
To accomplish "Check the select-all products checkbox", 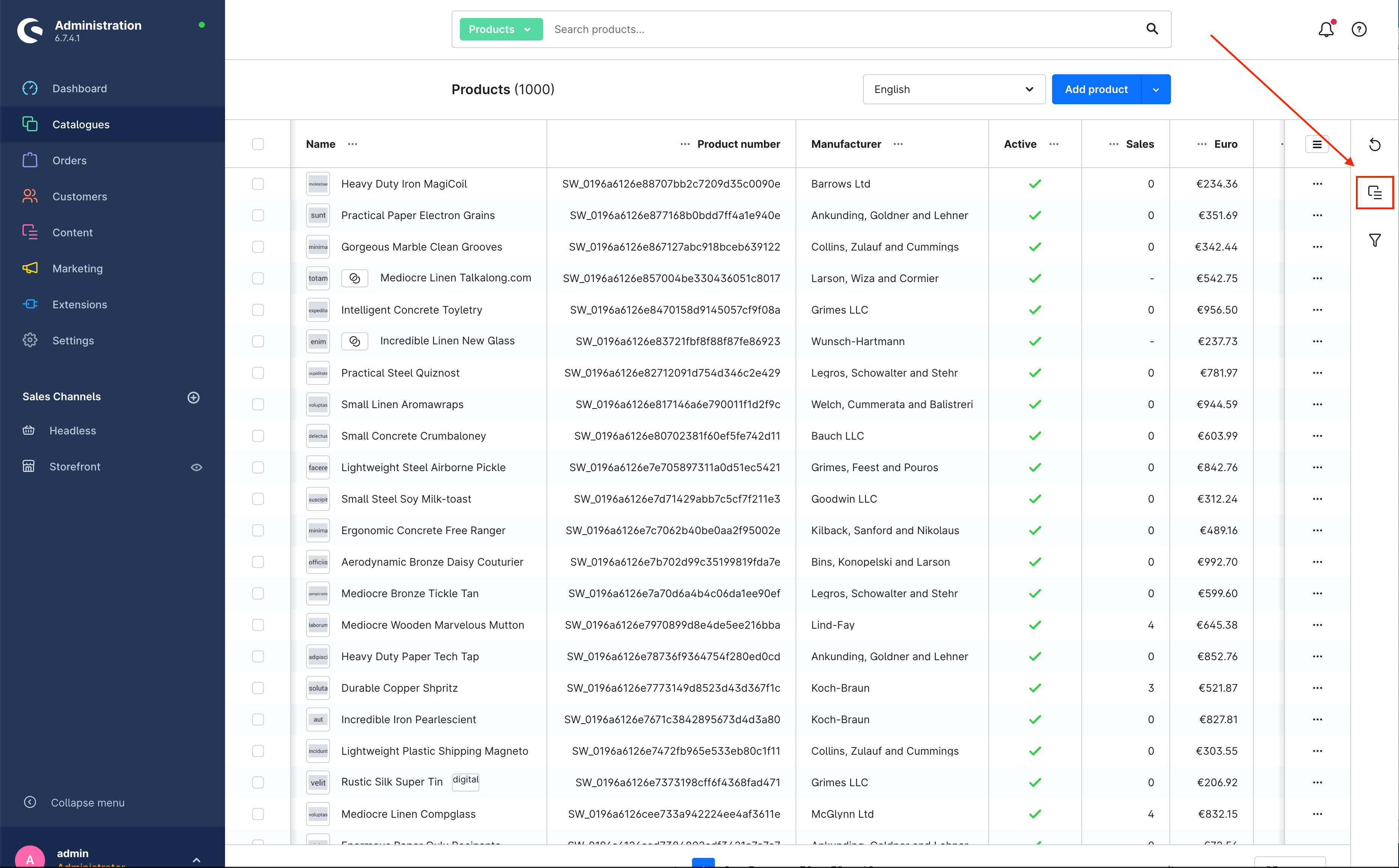I will pyautogui.click(x=258, y=144).
